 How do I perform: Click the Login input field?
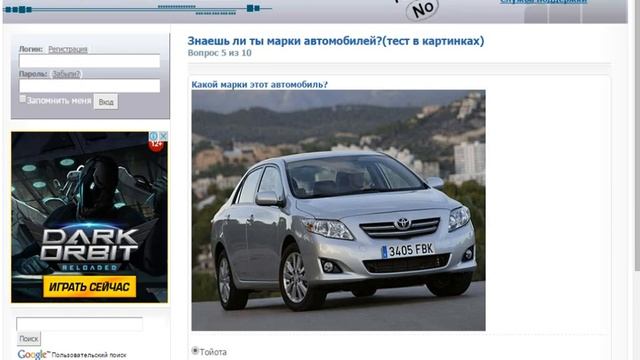tap(89, 61)
